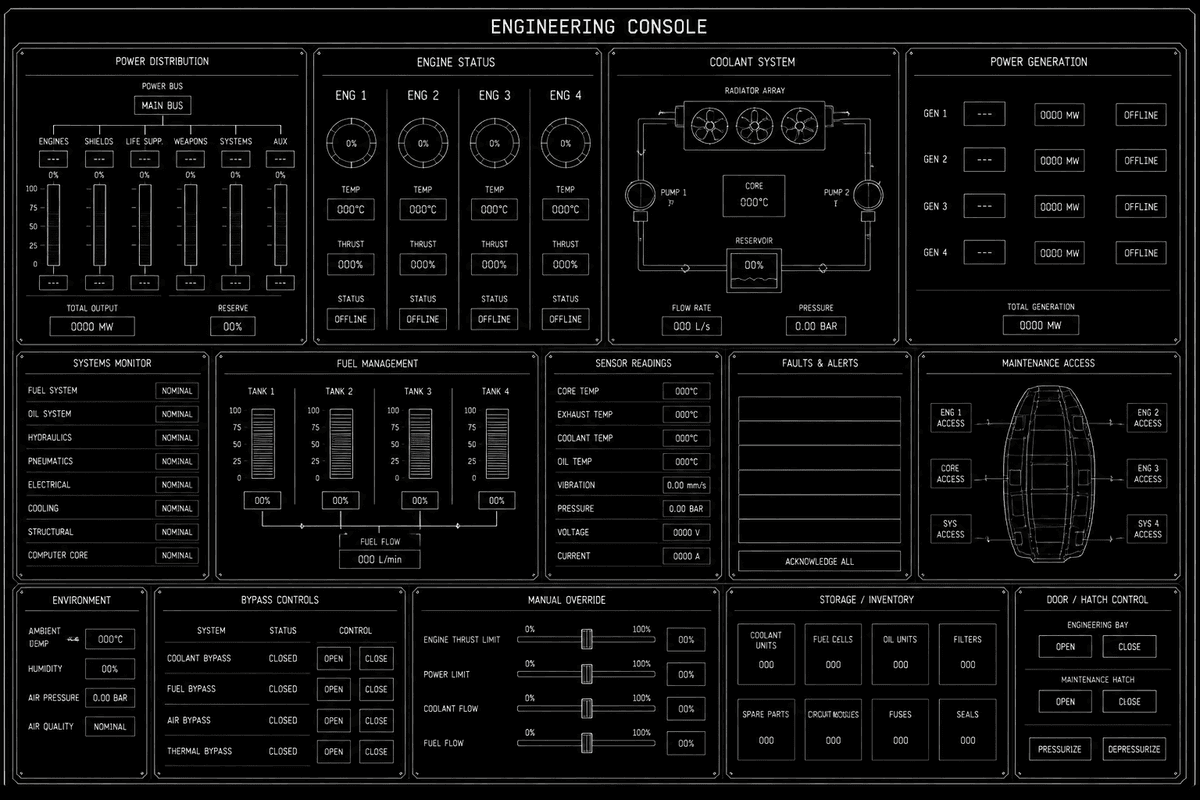
Task: Open the Air Bypass valve
Action: tap(334, 720)
